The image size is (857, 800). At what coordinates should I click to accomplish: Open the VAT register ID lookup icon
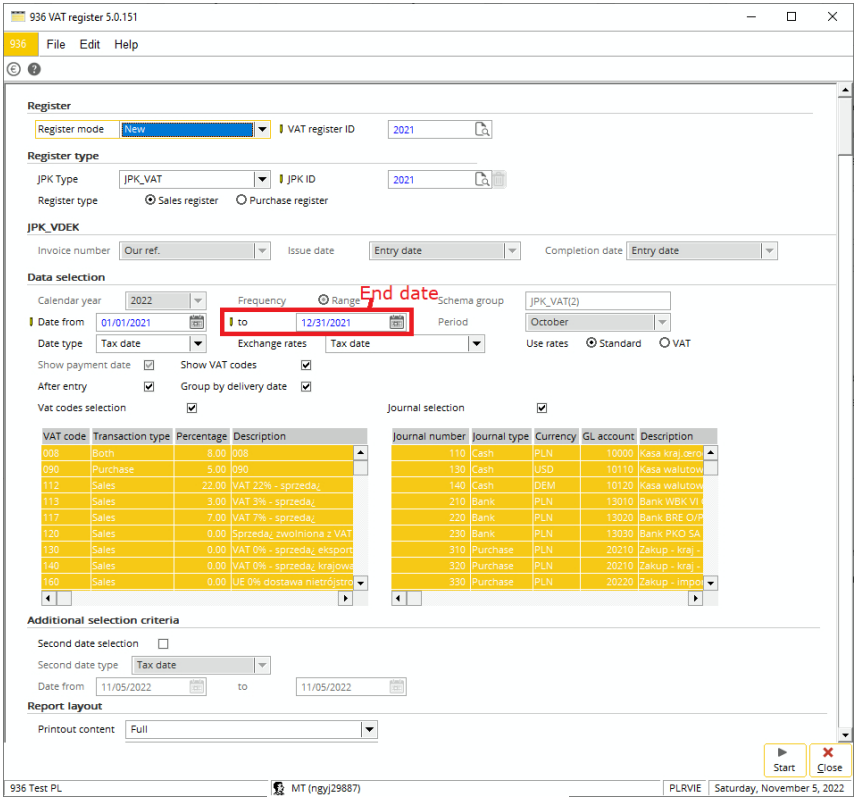click(x=482, y=129)
